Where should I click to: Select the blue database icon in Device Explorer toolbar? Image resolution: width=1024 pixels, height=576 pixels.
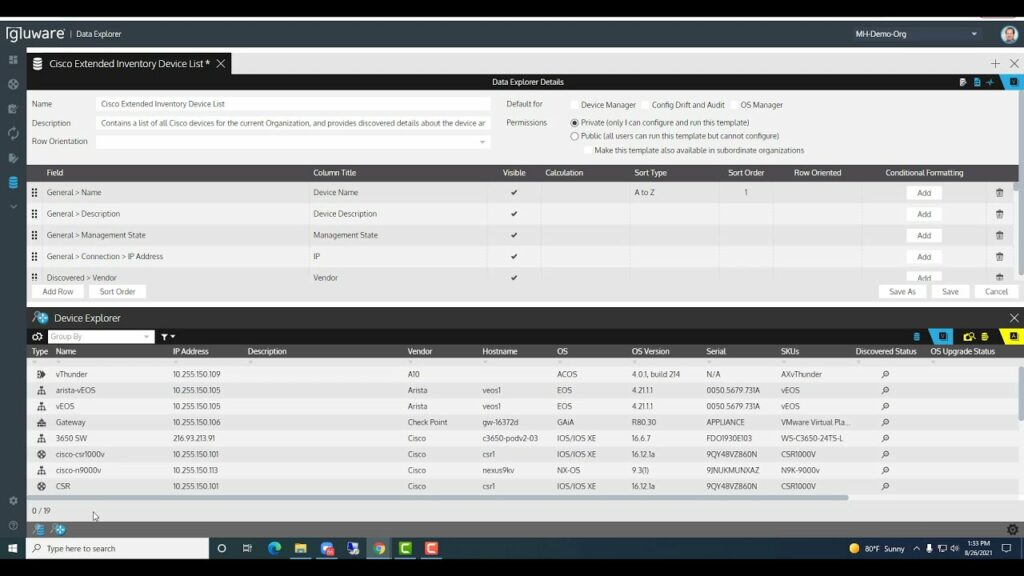[916, 336]
